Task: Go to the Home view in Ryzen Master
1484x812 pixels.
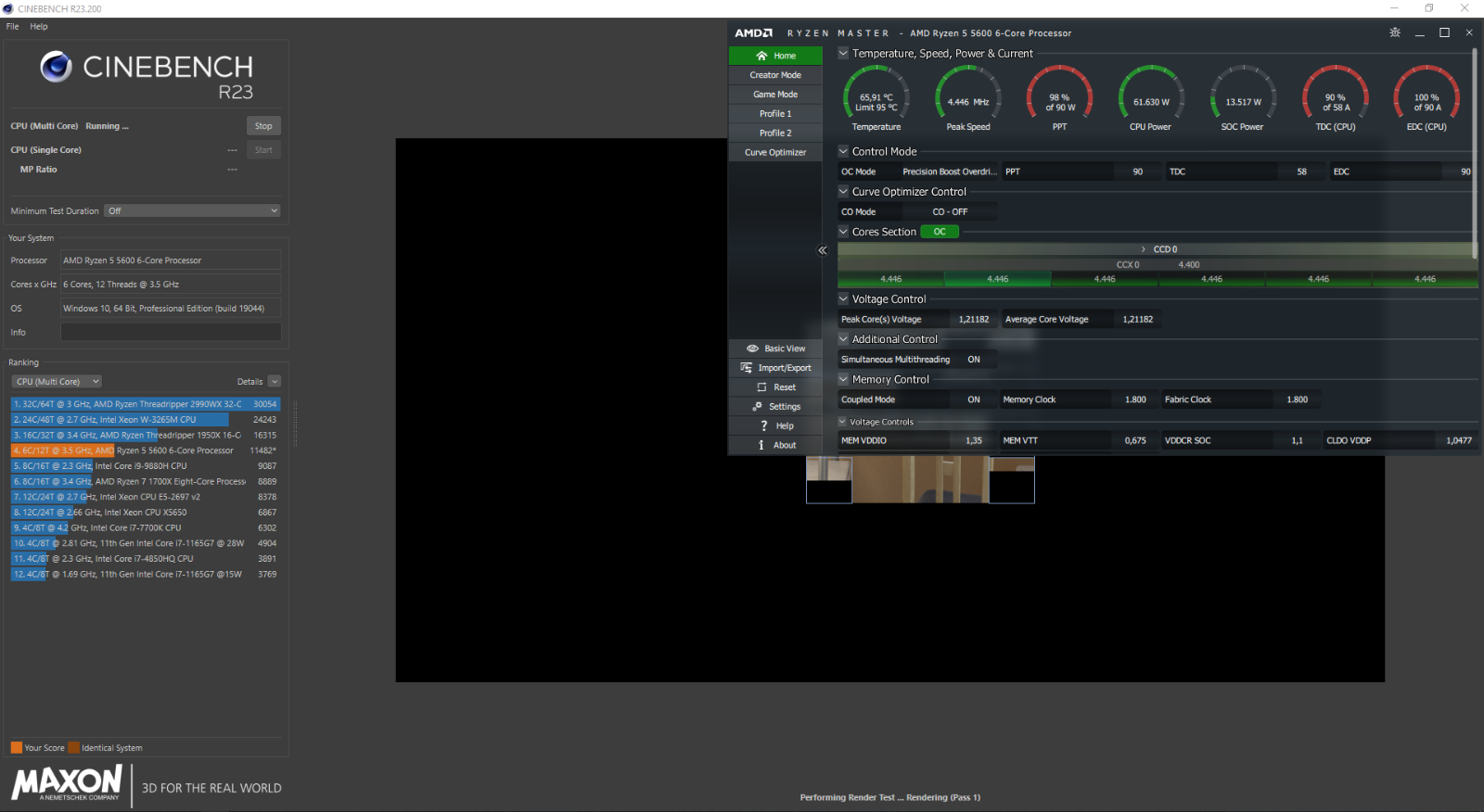Action: coord(775,56)
